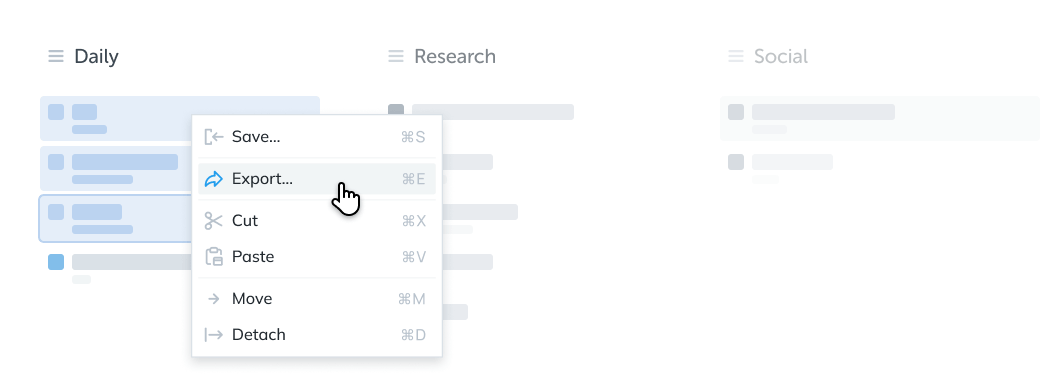Toggle the first Social item's checkbox
This screenshot has height=387, width=1060.
tap(736, 112)
